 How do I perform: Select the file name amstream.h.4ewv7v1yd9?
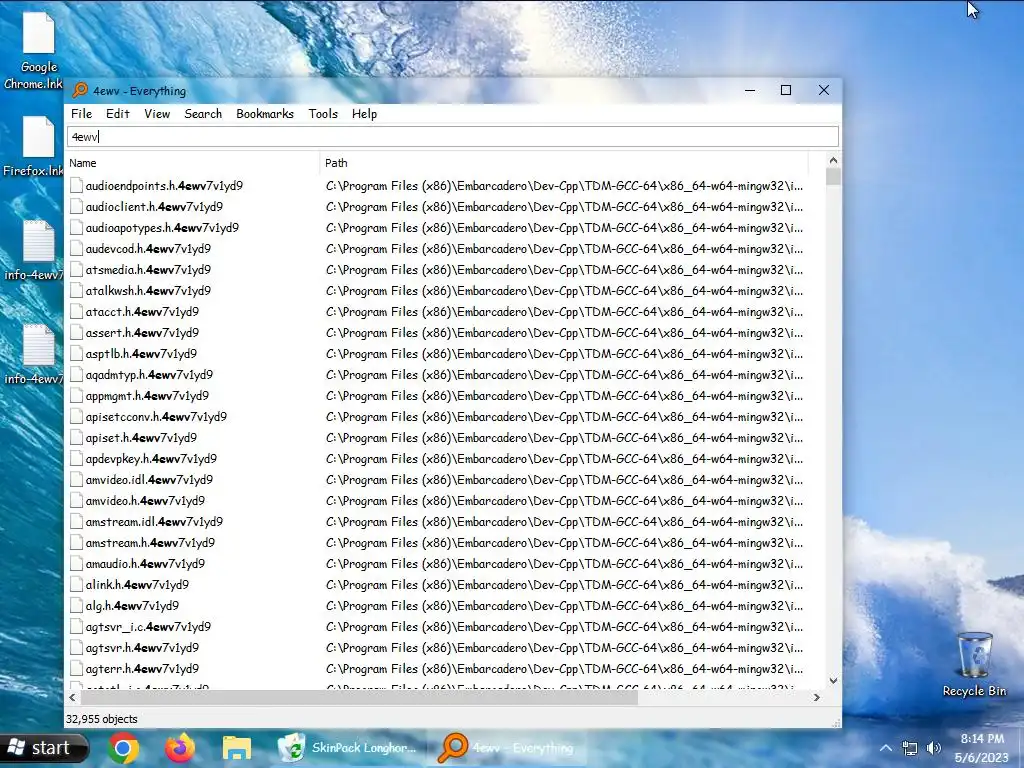pyautogui.click(x=150, y=543)
